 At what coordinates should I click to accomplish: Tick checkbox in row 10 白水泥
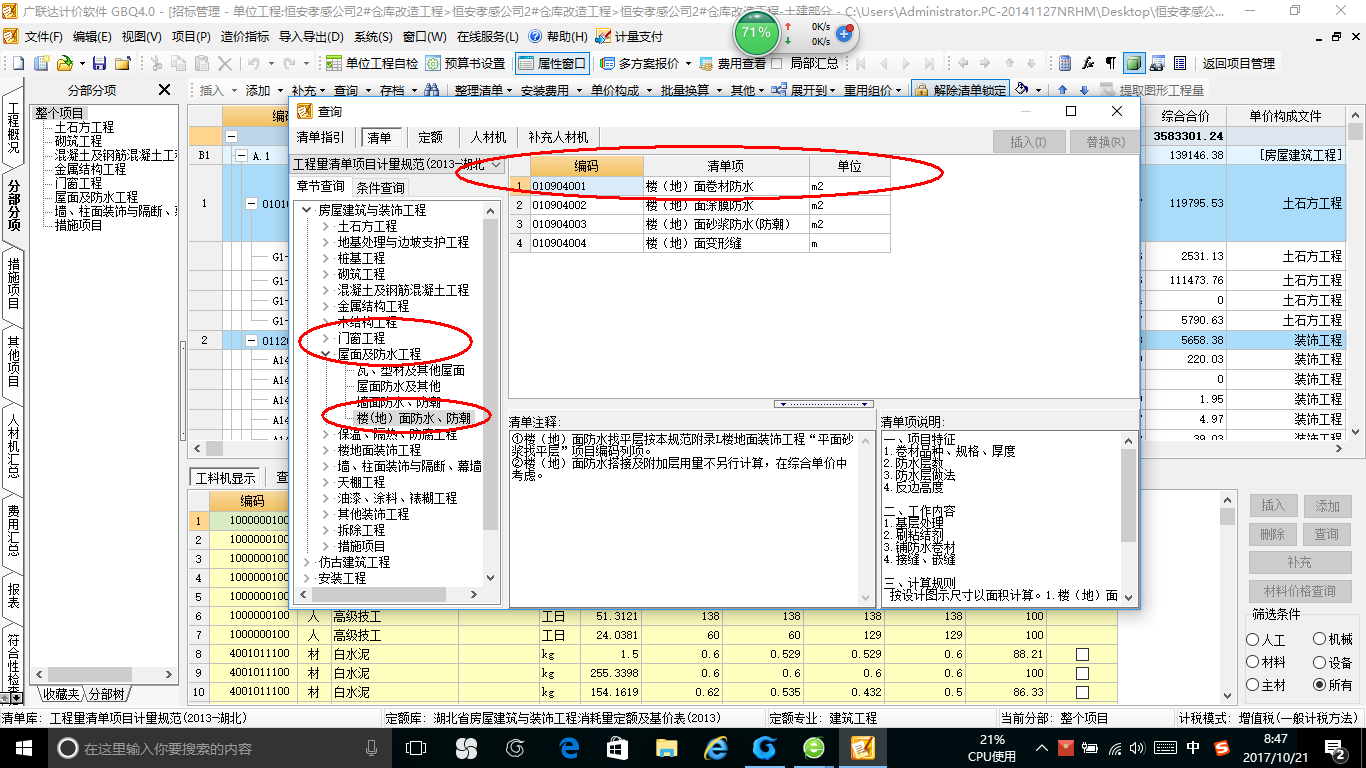click(x=1082, y=692)
